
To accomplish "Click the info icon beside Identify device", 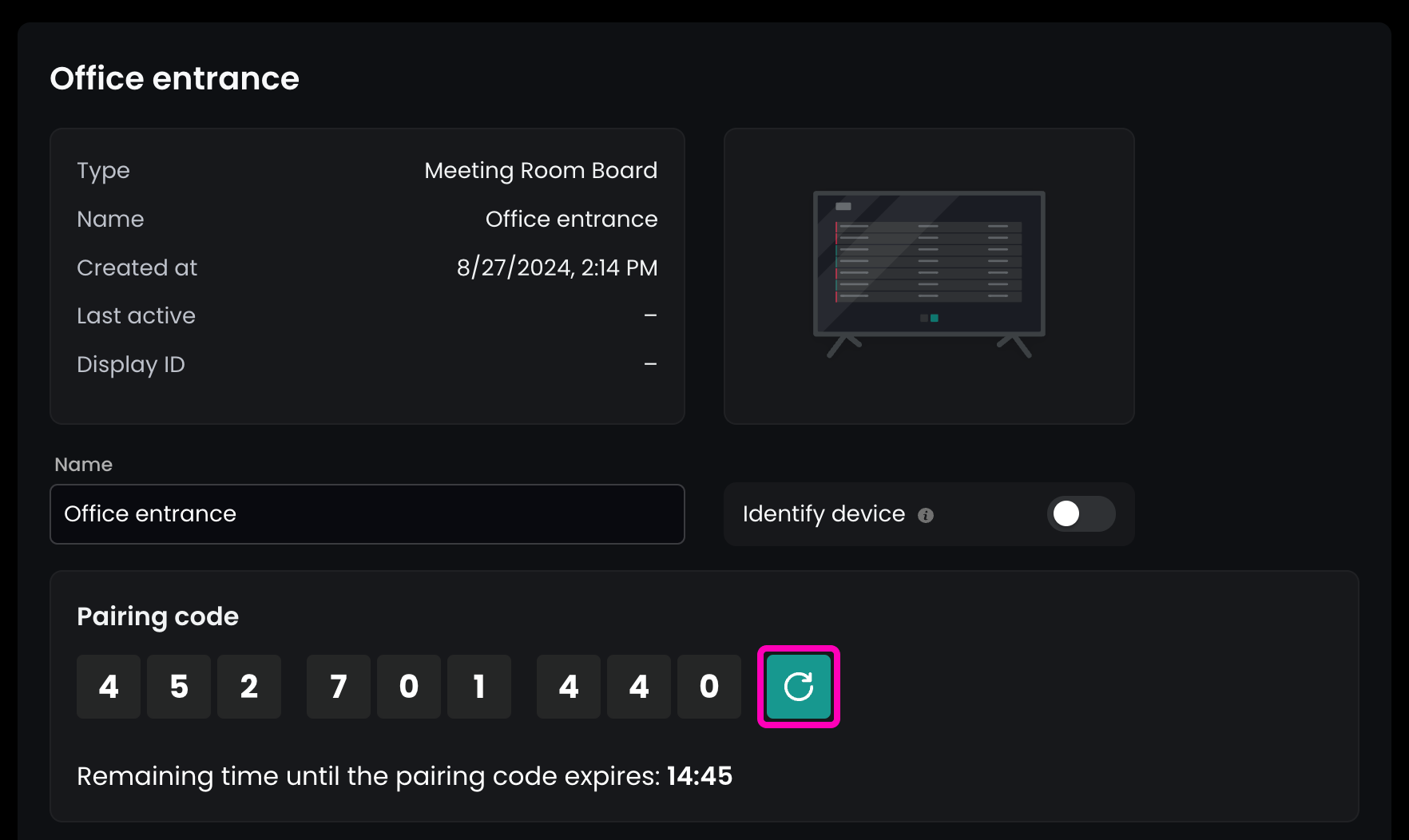I will (x=926, y=515).
